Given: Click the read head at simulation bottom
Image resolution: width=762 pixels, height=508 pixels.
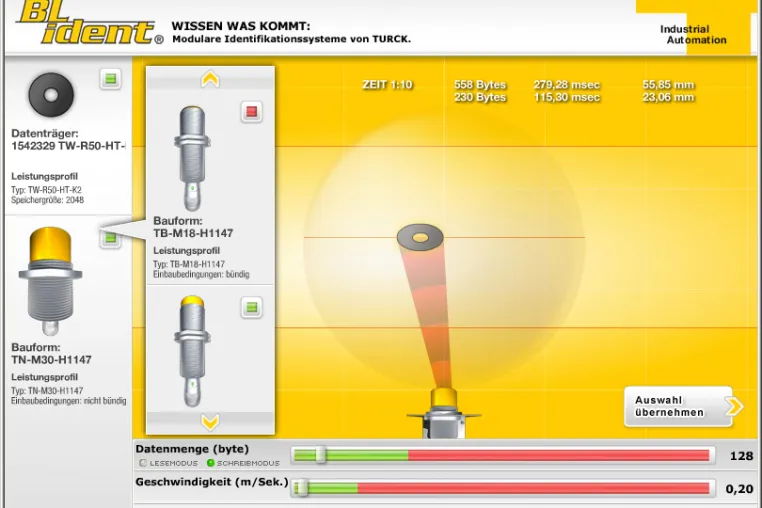Looking at the screenshot, I should (443, 413).
